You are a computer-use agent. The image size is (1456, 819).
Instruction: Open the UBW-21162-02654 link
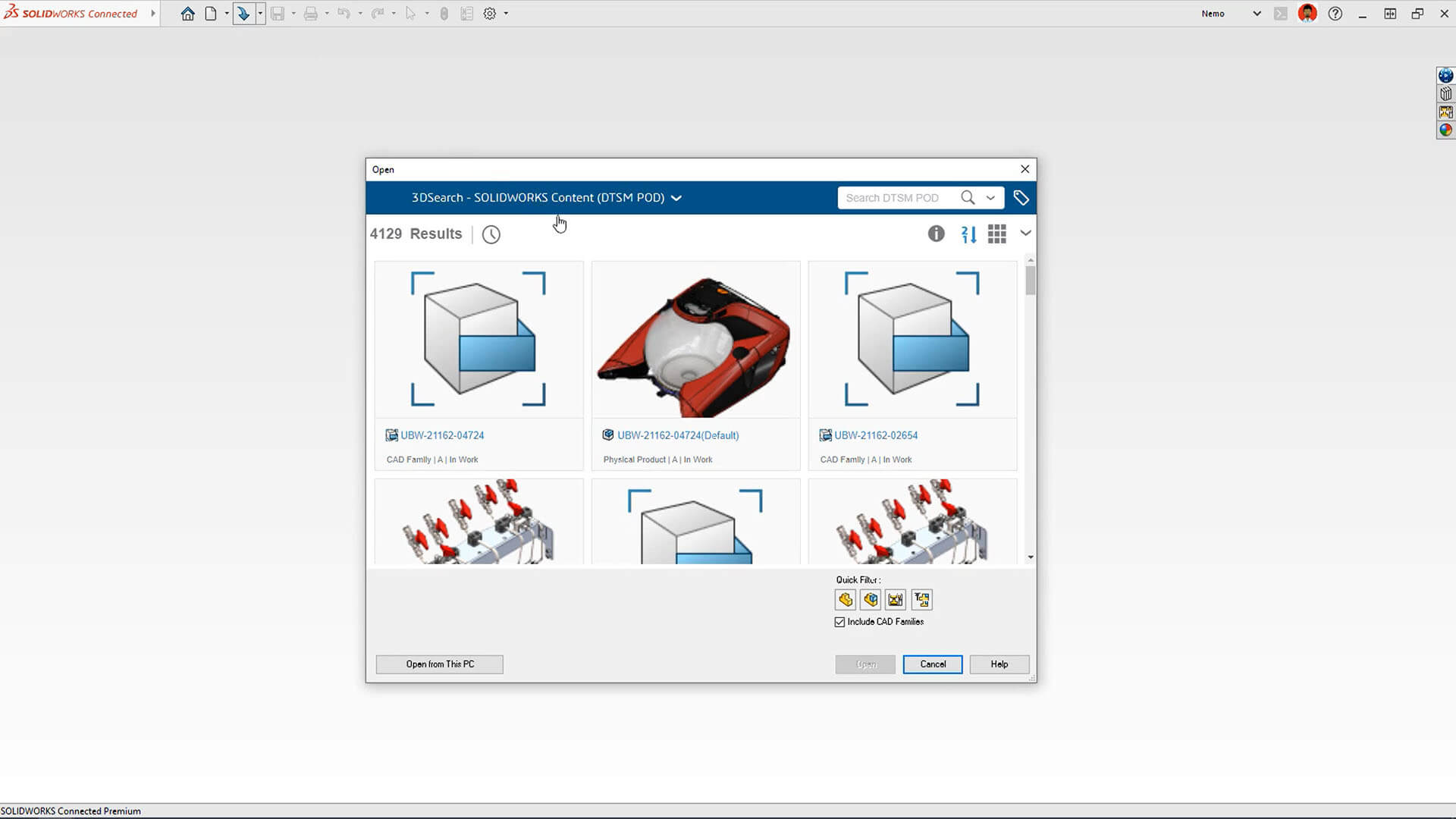(x=876, y=435)
